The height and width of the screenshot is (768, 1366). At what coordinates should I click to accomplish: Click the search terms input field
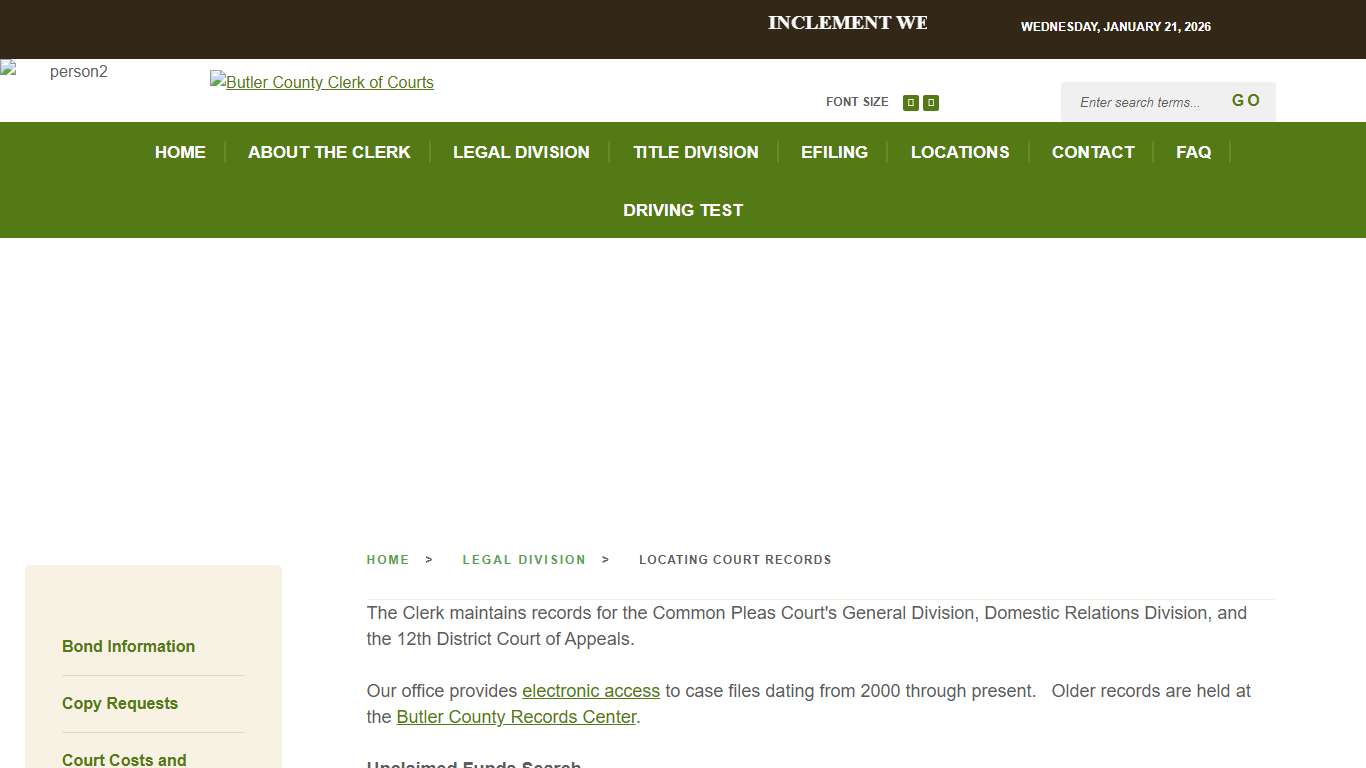click(1140, 102)
